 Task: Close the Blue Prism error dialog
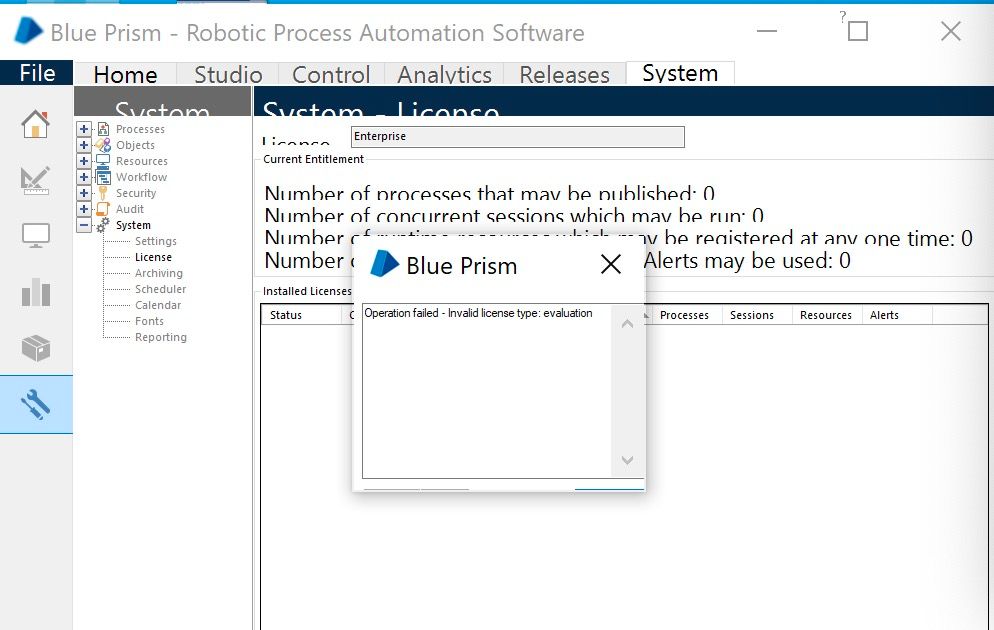click(610, 264)
